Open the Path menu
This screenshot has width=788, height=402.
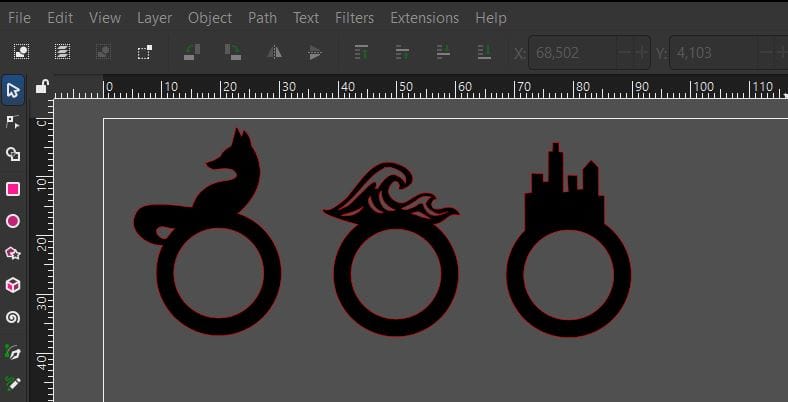point(262,18)
